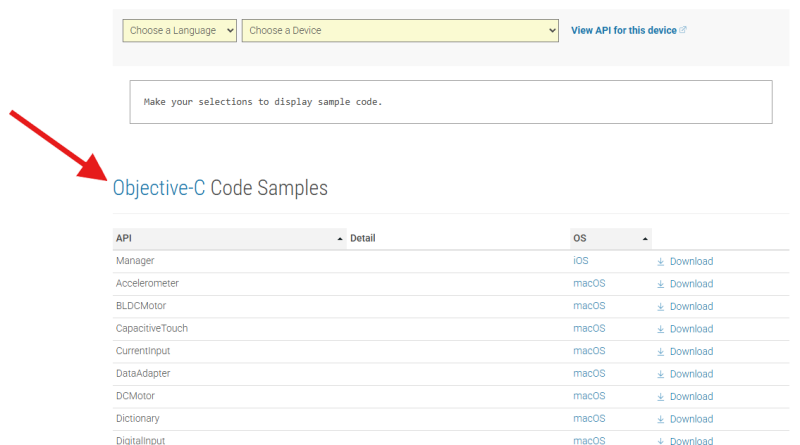Viewport: 800px width, 445px height.
Task: Click iOS in the Manager row
Action: pos(581,261)
